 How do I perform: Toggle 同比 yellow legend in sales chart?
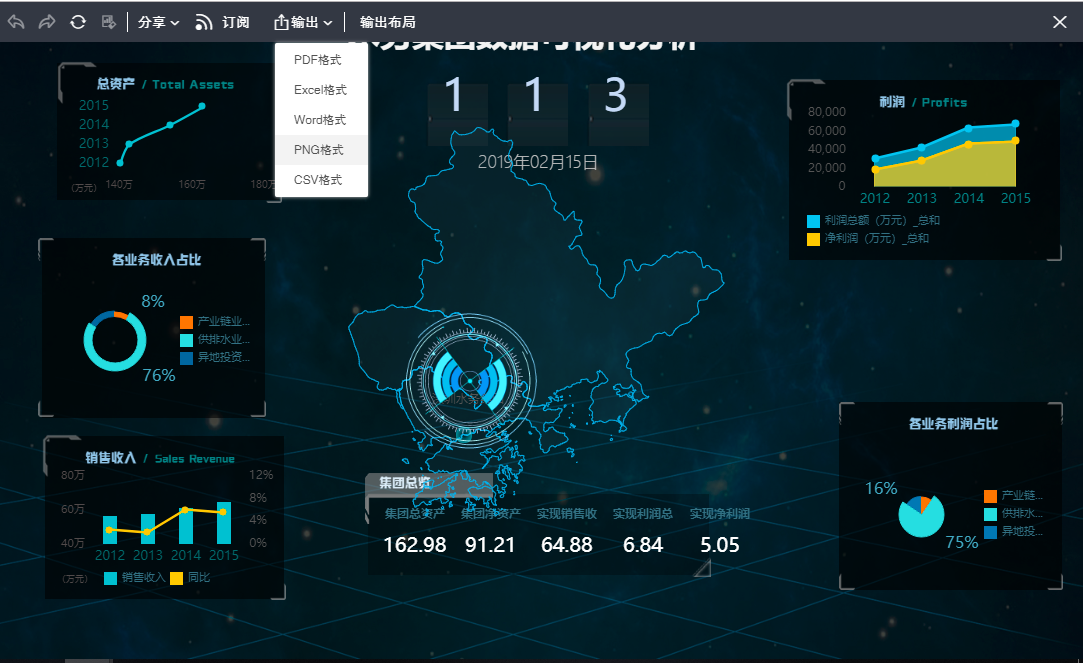[176, 578]
